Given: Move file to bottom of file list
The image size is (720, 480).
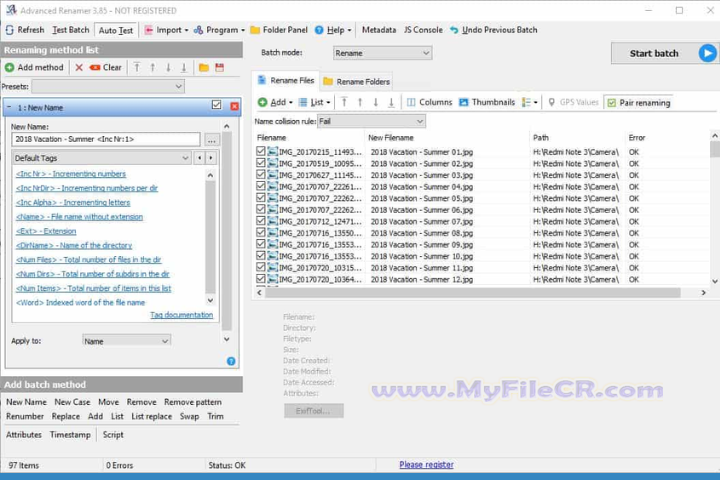Looking at the screenshot, I should (391, 102).
